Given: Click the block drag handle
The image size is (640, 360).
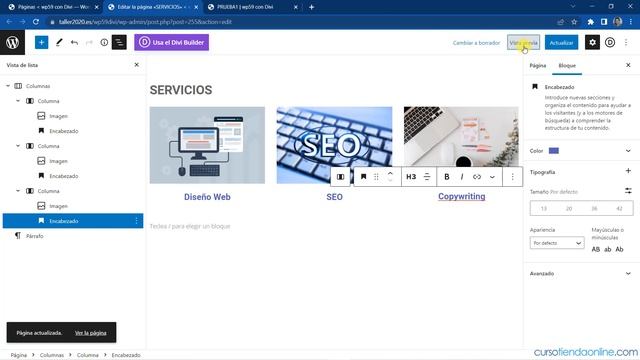Looking at the screenshot, I should pos(376,177).
